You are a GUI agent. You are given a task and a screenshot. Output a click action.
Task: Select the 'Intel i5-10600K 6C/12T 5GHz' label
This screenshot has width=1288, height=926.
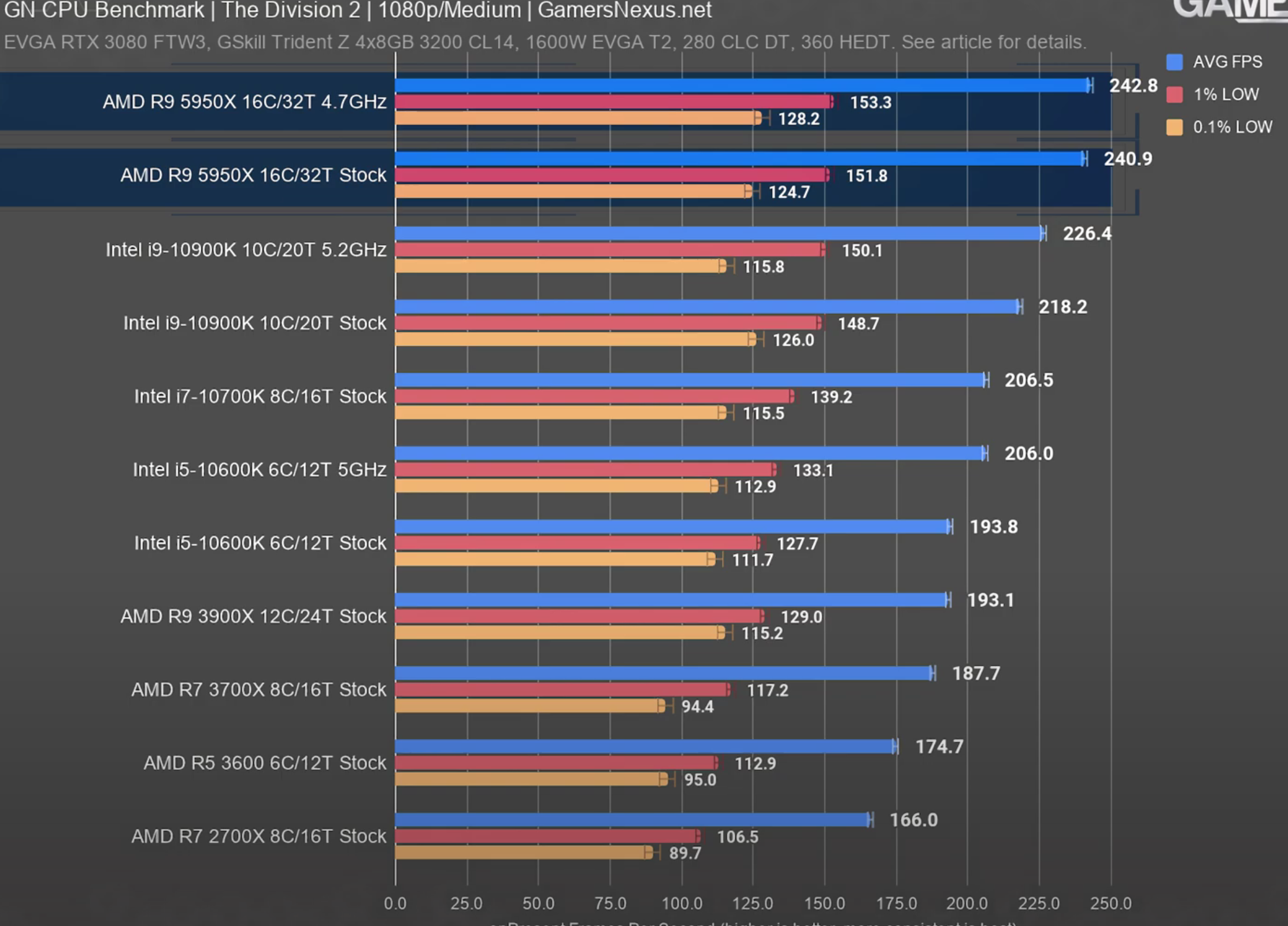(260, 470)
